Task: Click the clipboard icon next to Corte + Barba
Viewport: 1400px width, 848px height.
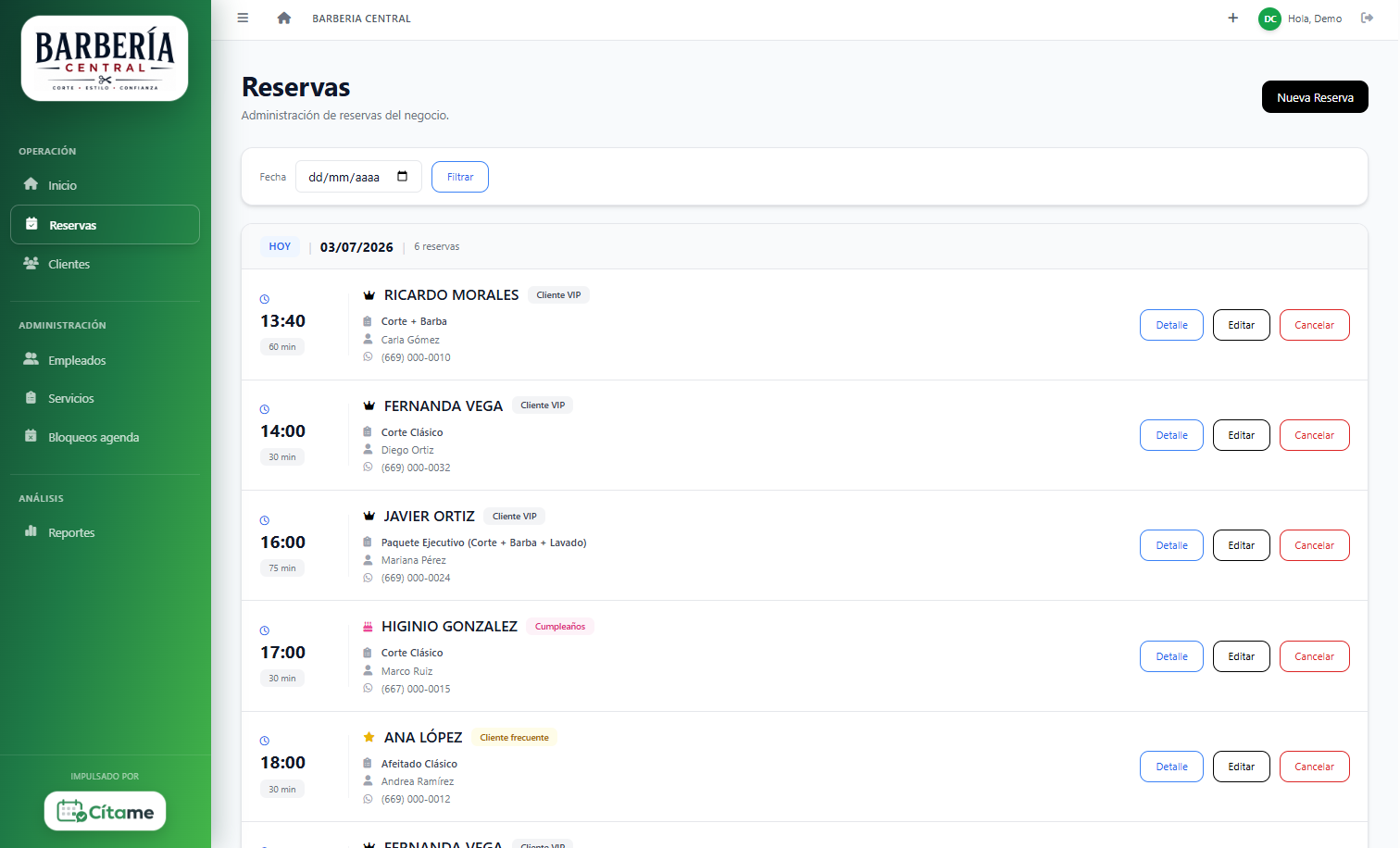Action: click(368, 321)
